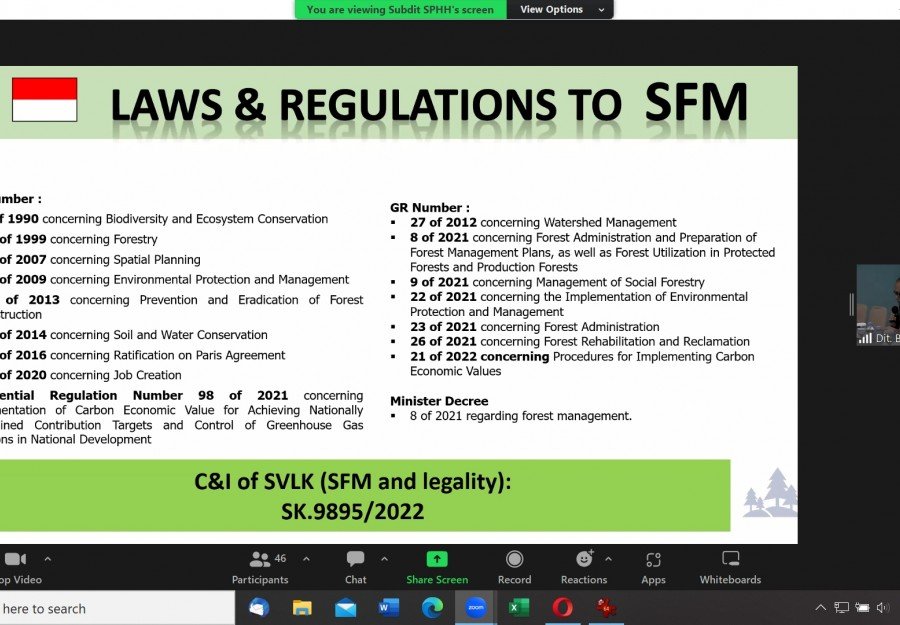Click the 'Minister Decree' heading
The image size is (900, 625).
click(439, 401)
